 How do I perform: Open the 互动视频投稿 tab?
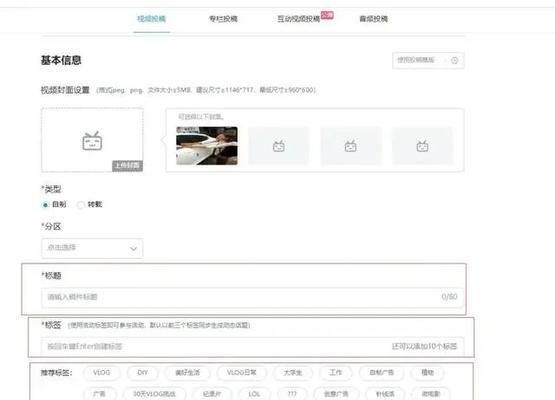click(299, 19)
